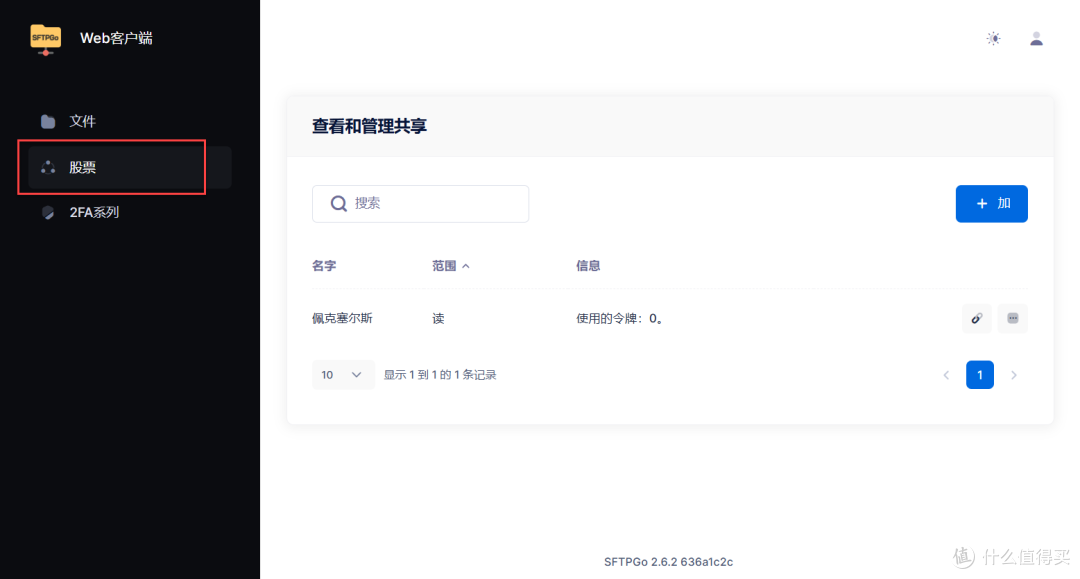Click the Web客户端 title text
Image resolution: width=1080 pixels, height=579 pixels.
pos(116,38)
